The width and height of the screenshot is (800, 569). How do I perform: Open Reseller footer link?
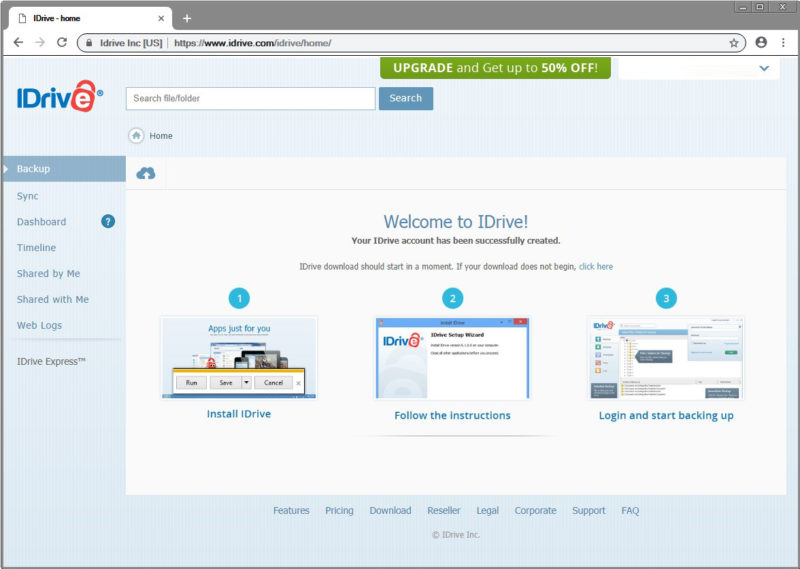coord(444,510)
